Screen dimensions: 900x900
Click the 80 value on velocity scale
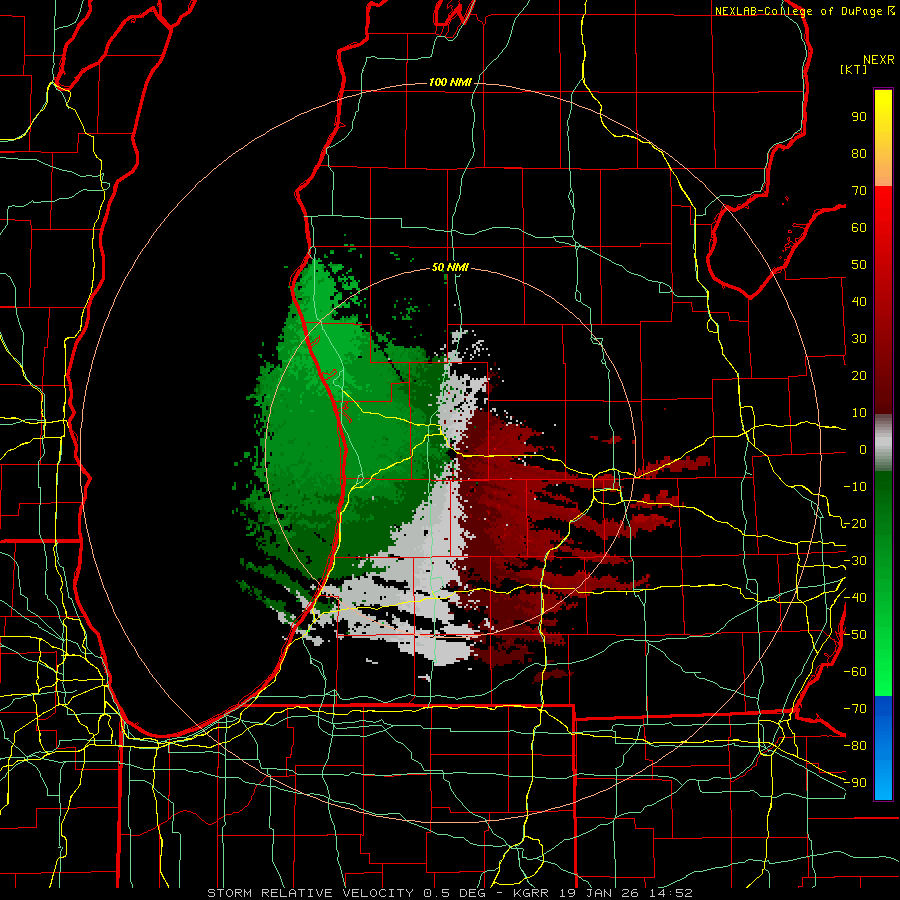pos(859,154)
